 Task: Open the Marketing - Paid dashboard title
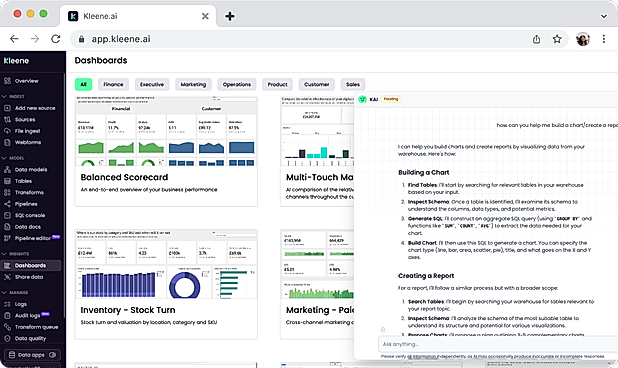point(320,310)
